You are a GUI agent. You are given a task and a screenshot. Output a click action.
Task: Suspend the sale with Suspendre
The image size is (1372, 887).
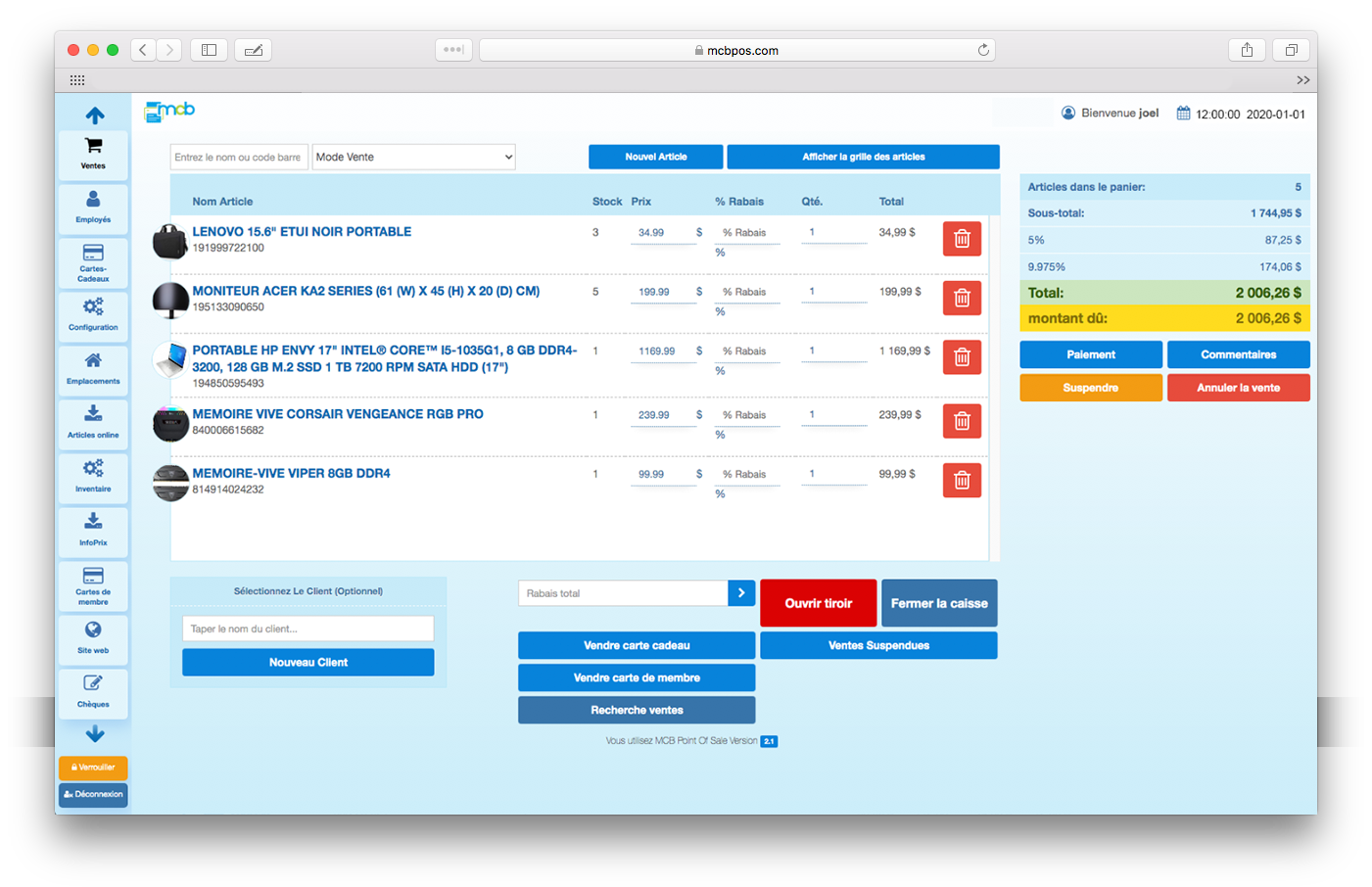click(x=1091, y=388)
